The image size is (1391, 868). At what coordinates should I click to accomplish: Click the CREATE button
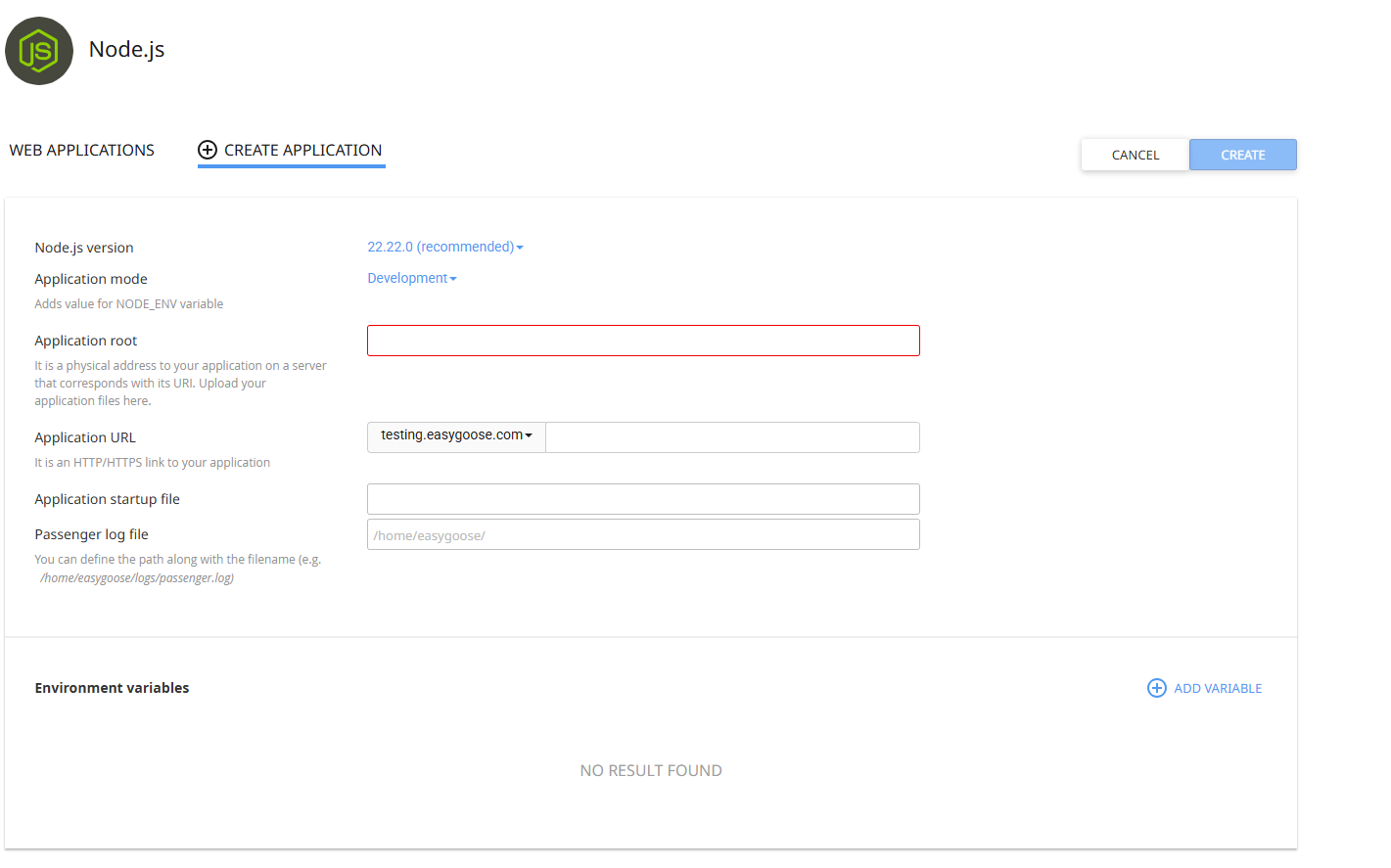click(x=1242, y=154)
